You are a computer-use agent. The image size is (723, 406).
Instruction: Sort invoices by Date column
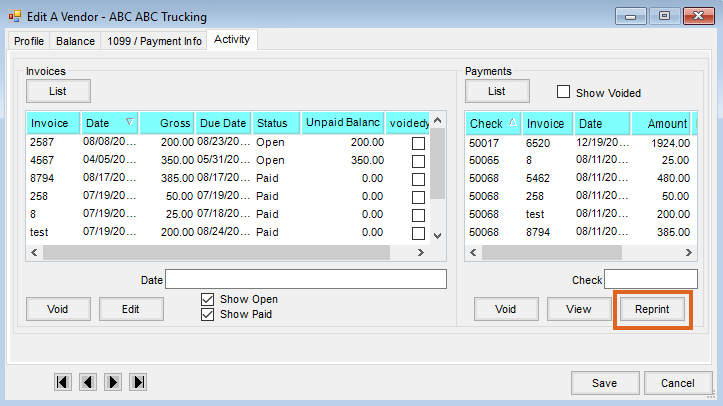point(110,123)
